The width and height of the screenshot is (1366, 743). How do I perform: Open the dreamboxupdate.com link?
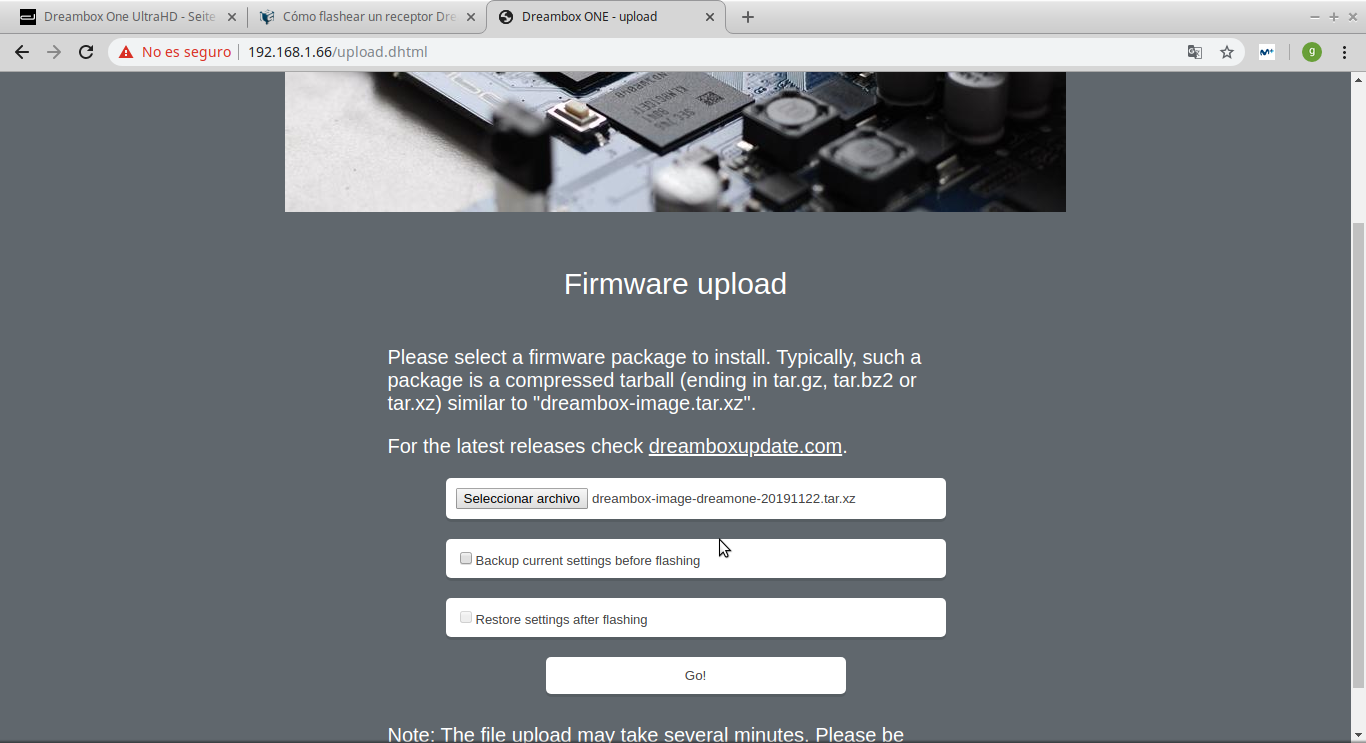(x=745, y=446)
